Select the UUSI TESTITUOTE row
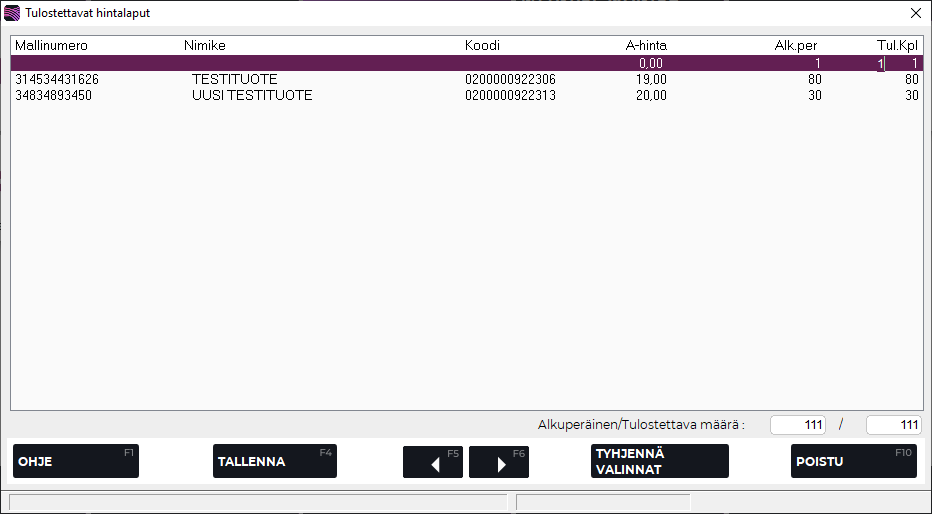 click(252, 96)
